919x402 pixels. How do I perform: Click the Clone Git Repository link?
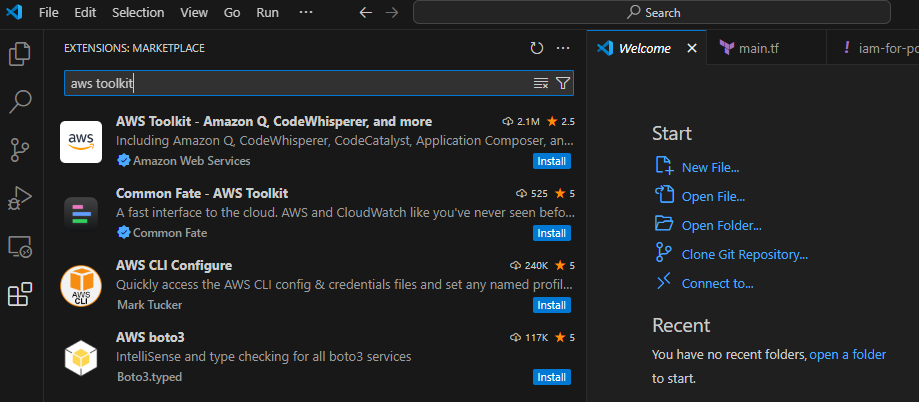tap(744, 254)
